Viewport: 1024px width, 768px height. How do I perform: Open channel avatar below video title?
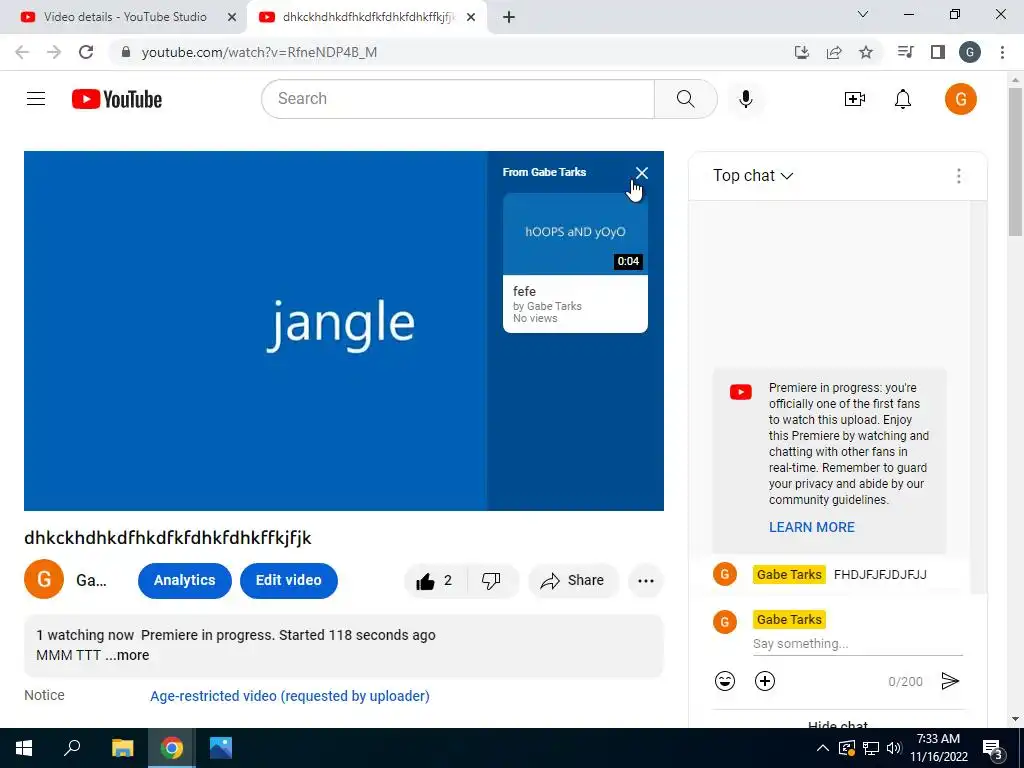coord(44,579)
